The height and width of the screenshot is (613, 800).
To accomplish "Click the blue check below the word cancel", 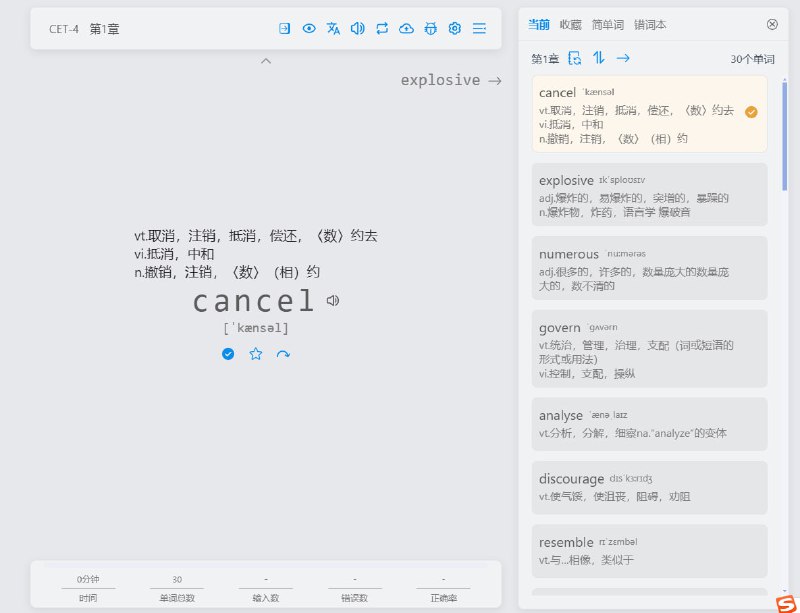I will (x=228, y=354).
